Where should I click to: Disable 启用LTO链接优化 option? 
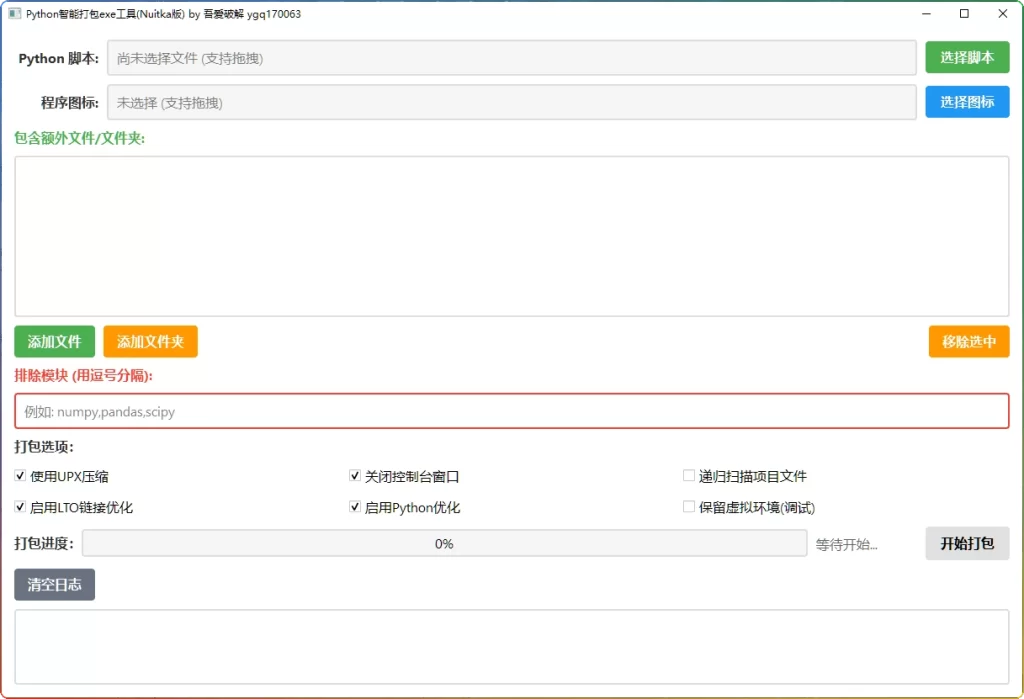click(20, 507)
